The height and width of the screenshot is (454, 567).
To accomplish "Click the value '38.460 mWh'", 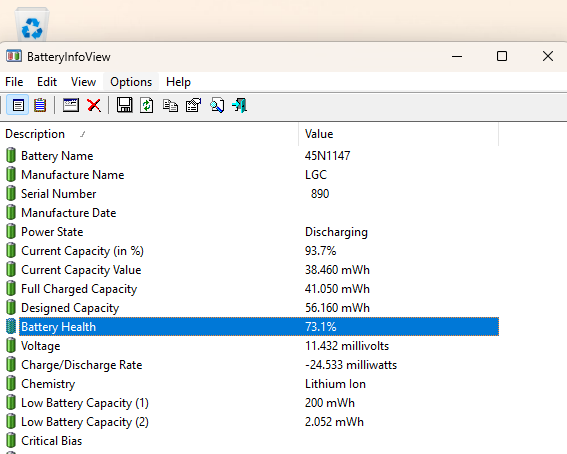I will (337, 270).
